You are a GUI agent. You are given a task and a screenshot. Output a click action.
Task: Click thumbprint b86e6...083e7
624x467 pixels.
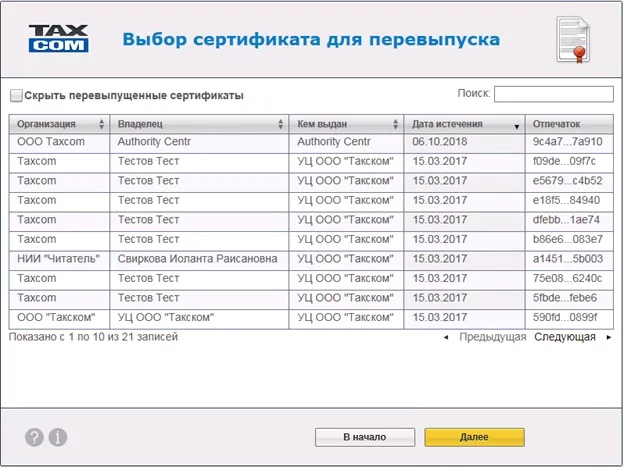(568, 239)
